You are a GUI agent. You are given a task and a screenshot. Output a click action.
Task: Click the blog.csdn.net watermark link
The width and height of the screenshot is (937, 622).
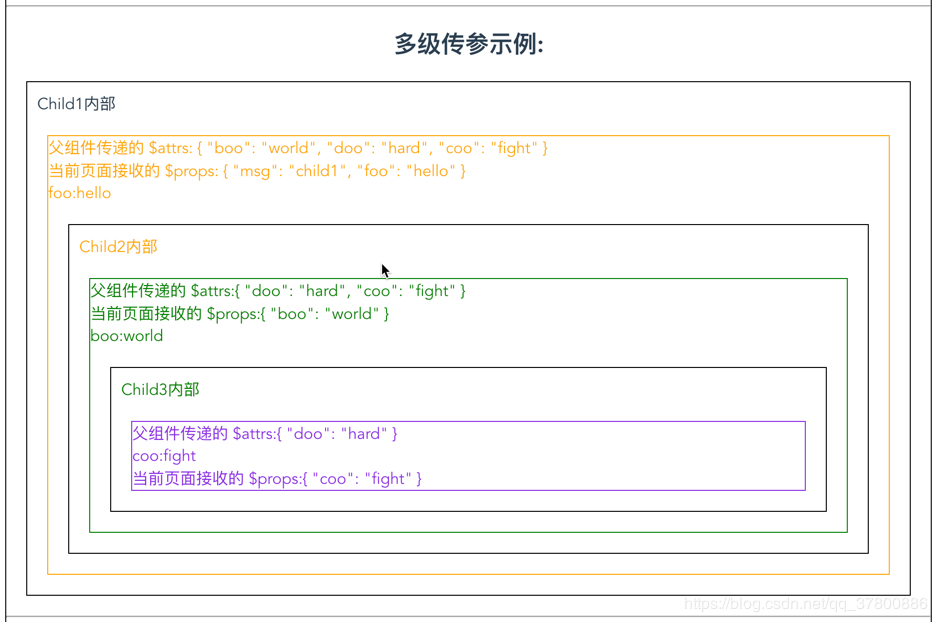click(800, 604)
